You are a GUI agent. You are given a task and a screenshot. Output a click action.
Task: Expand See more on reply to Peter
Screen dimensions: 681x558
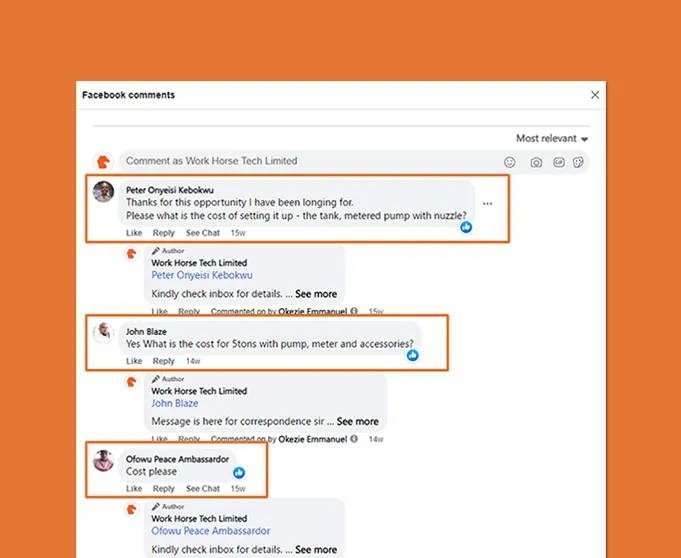[x=316, y=294]
